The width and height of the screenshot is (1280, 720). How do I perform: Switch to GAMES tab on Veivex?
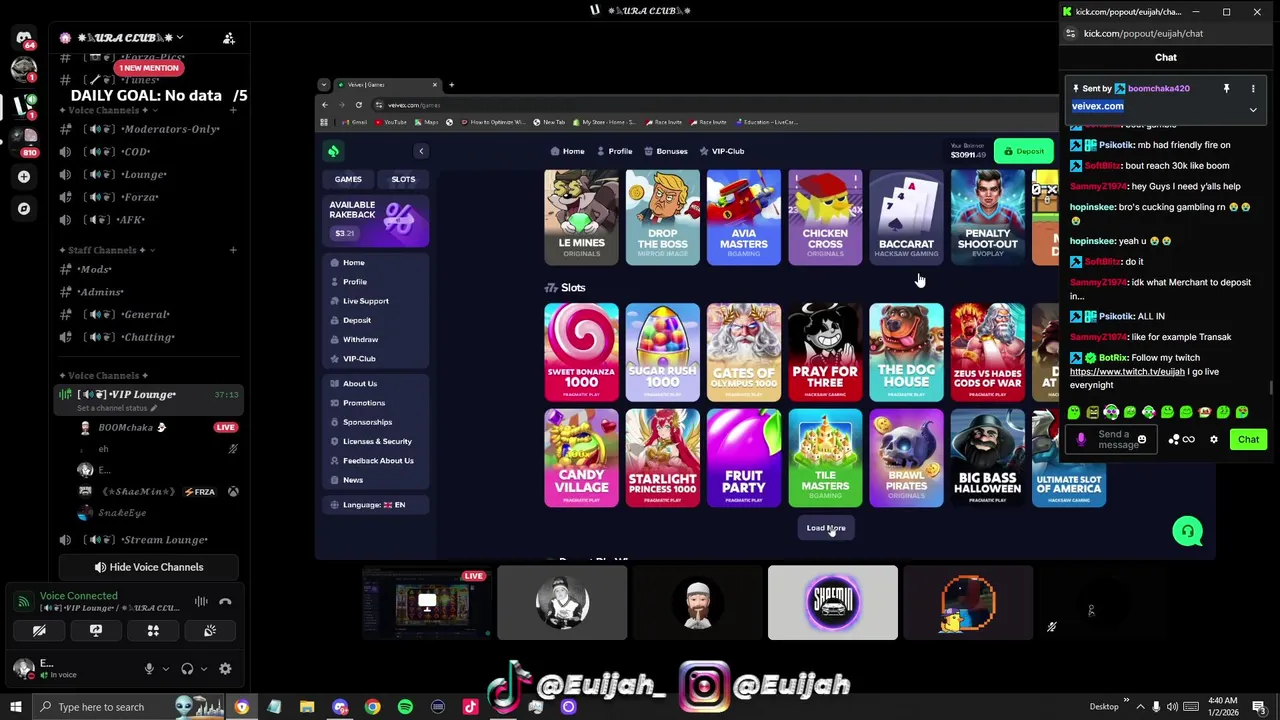(348, 179)
